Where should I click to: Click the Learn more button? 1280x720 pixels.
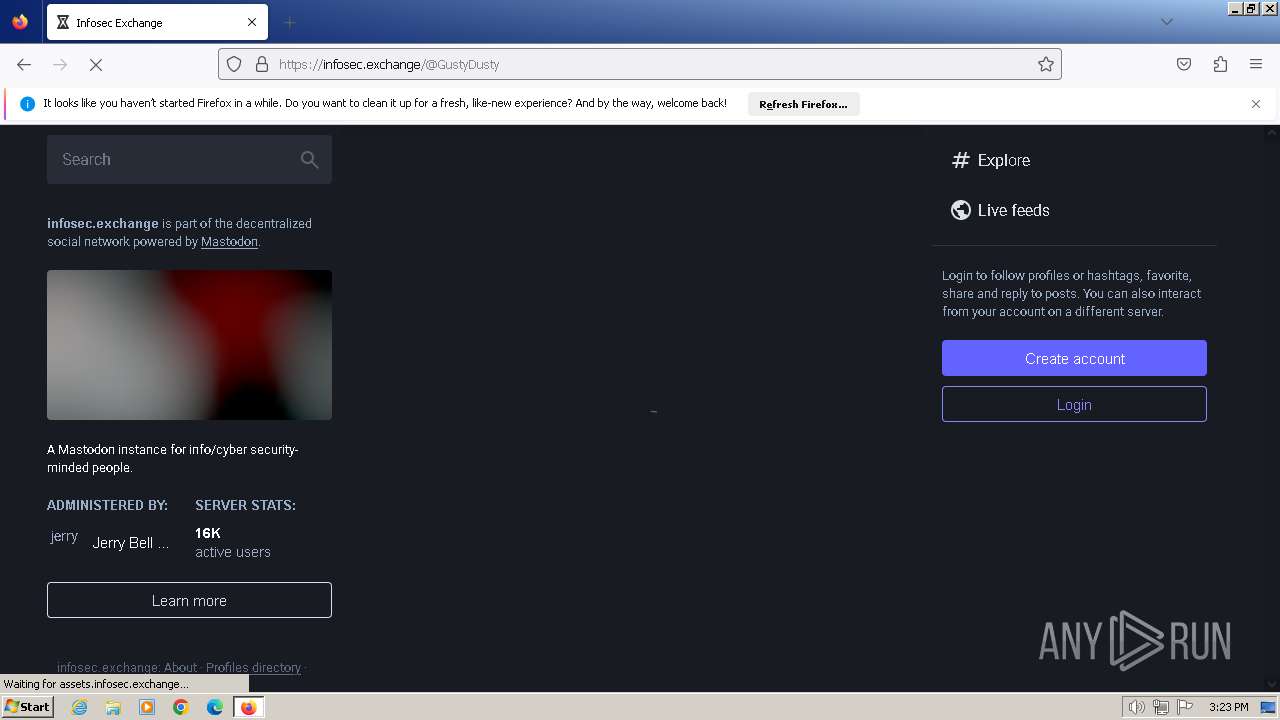point(189,600)
